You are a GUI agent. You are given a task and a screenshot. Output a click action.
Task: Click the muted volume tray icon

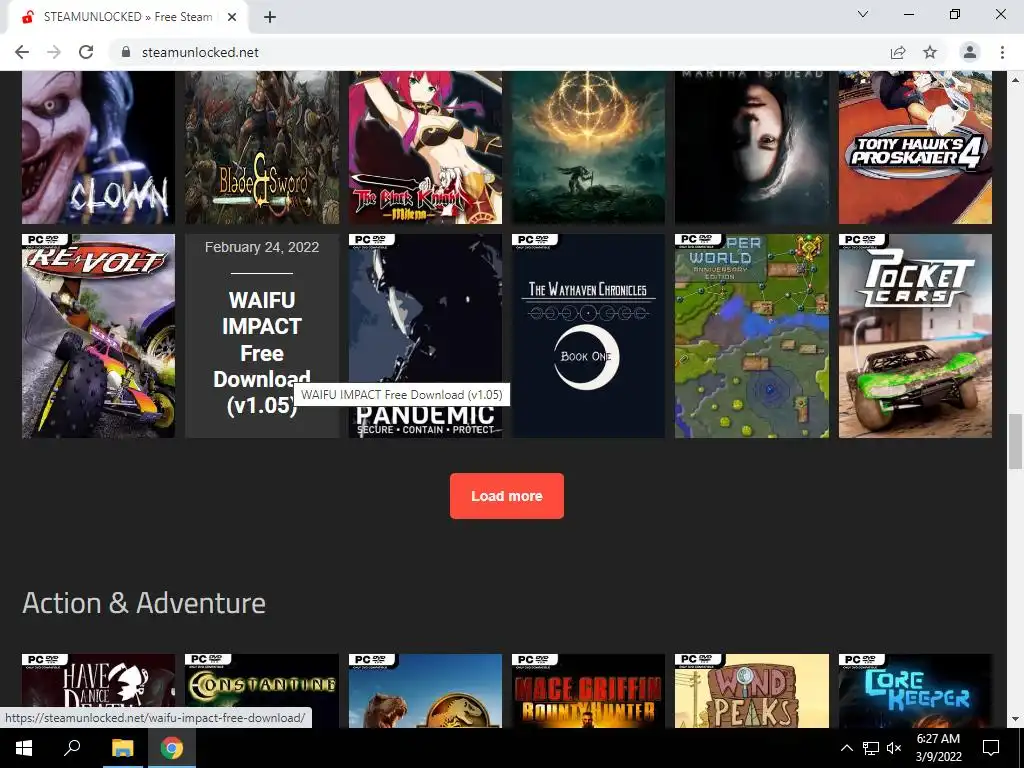tap(894, 748)
